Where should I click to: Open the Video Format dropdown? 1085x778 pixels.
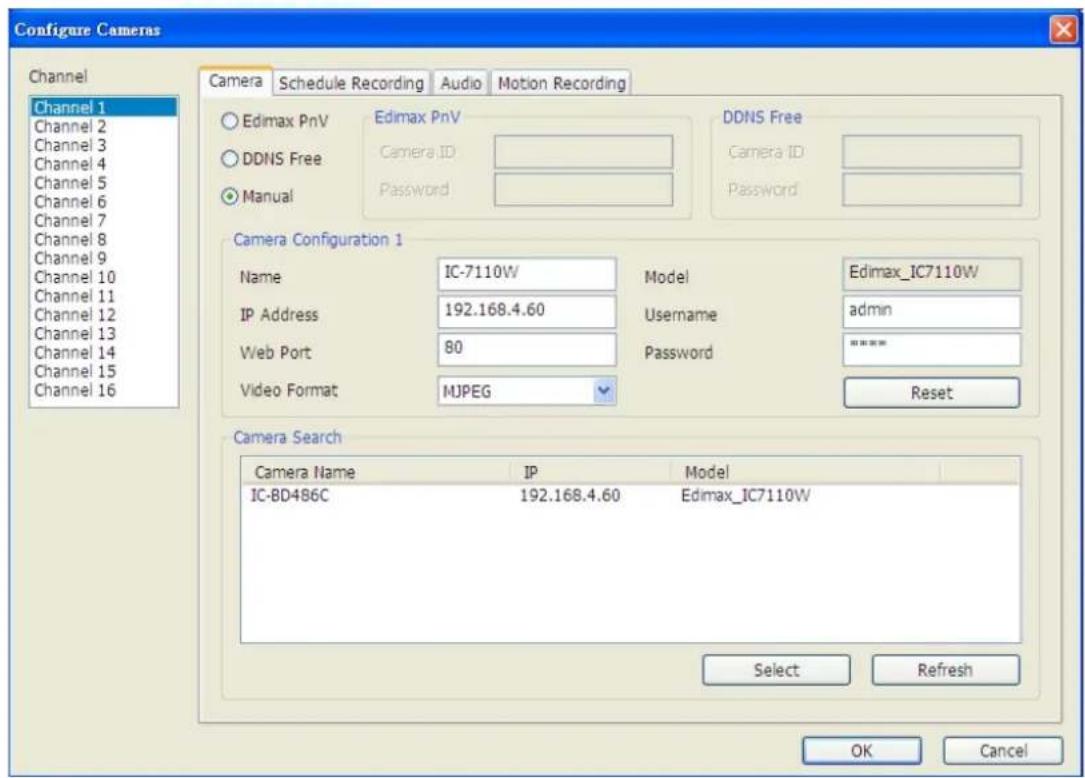(x=604, y=391)
